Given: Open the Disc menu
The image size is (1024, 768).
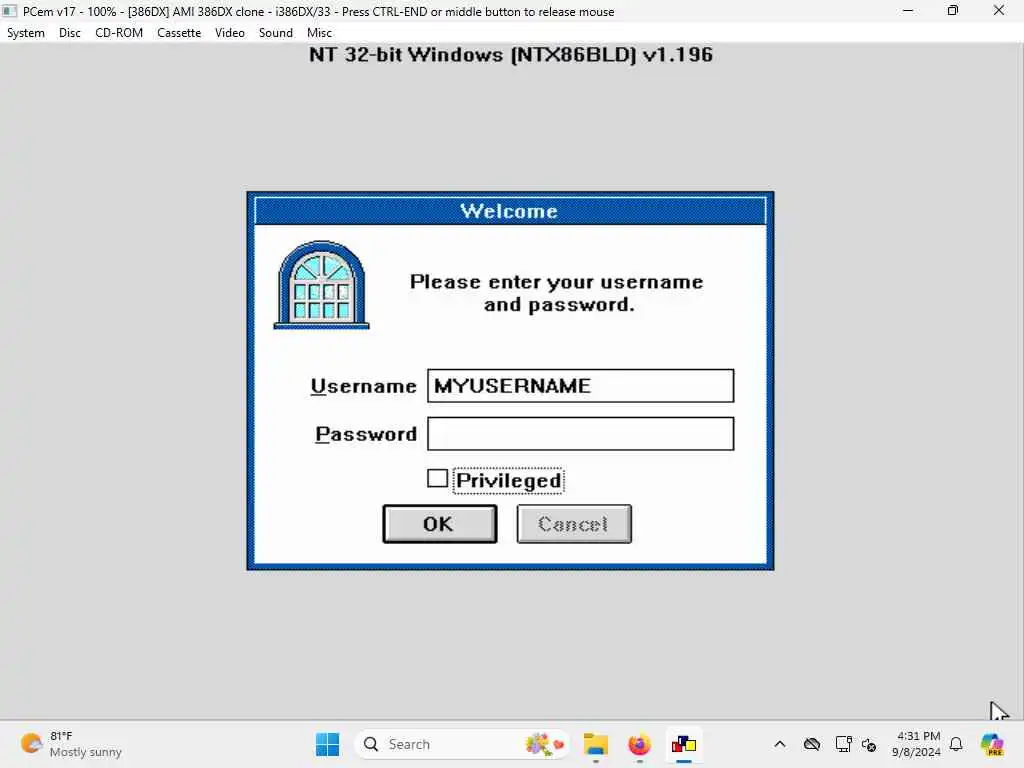Looking at the screenshot, I should [x=69, y=33].
